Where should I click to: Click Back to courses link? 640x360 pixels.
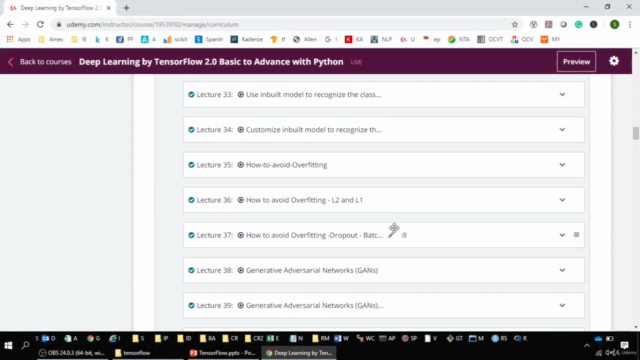(x=45, y=62)
